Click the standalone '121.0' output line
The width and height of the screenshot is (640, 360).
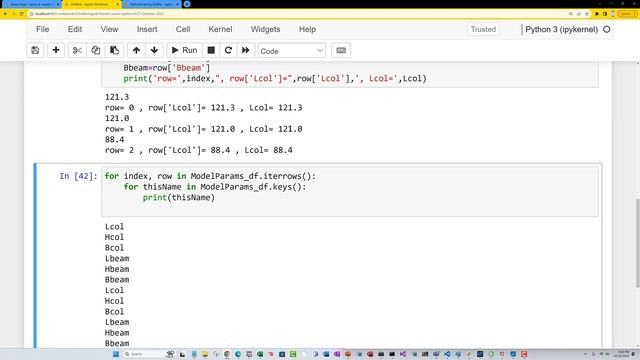click(x=117, y=118)
